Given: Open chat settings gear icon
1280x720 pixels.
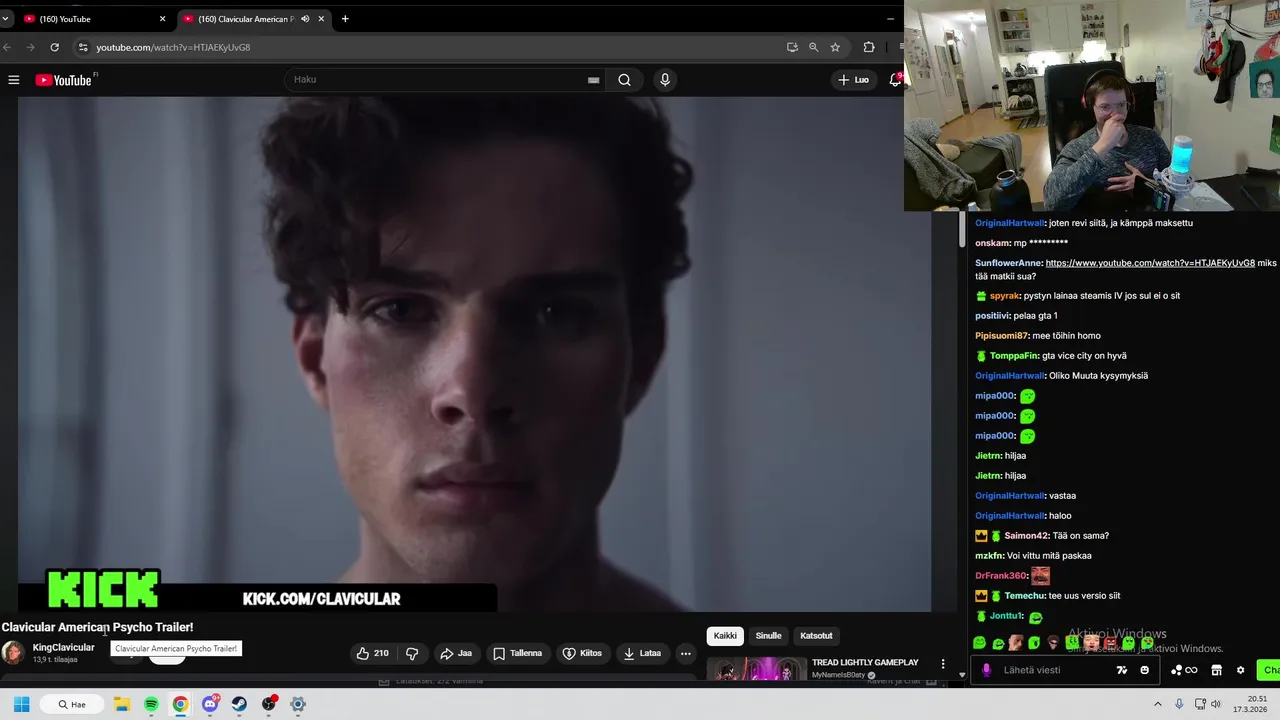Looking at the screenshot, I should 1241,670.
